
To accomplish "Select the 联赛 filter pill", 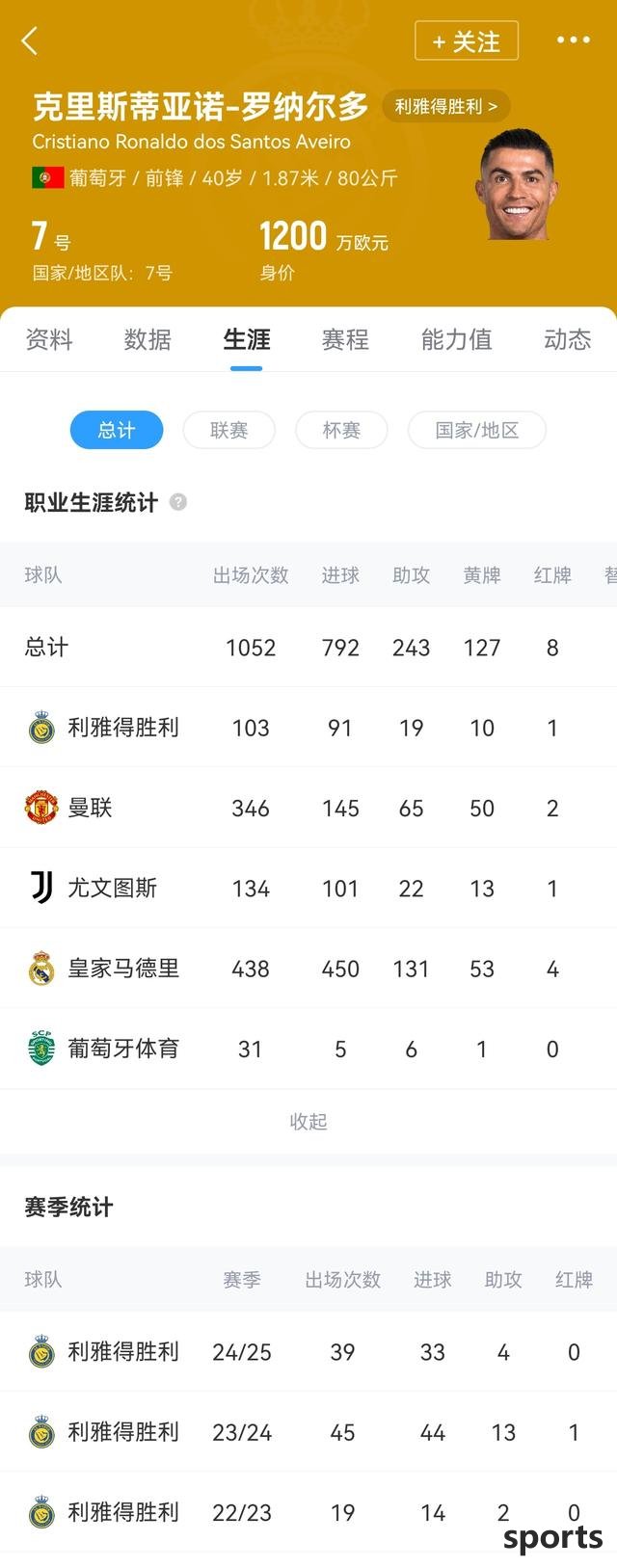I will tap(229, 430).
